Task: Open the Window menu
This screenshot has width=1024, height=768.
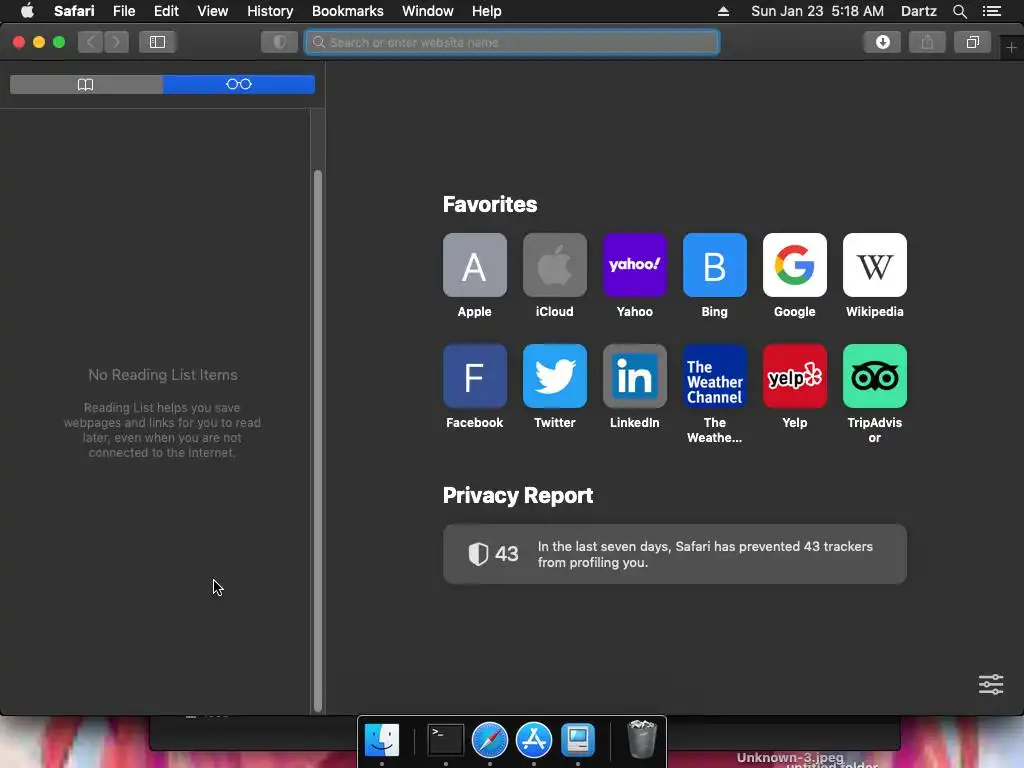Action: coord(428,11)
